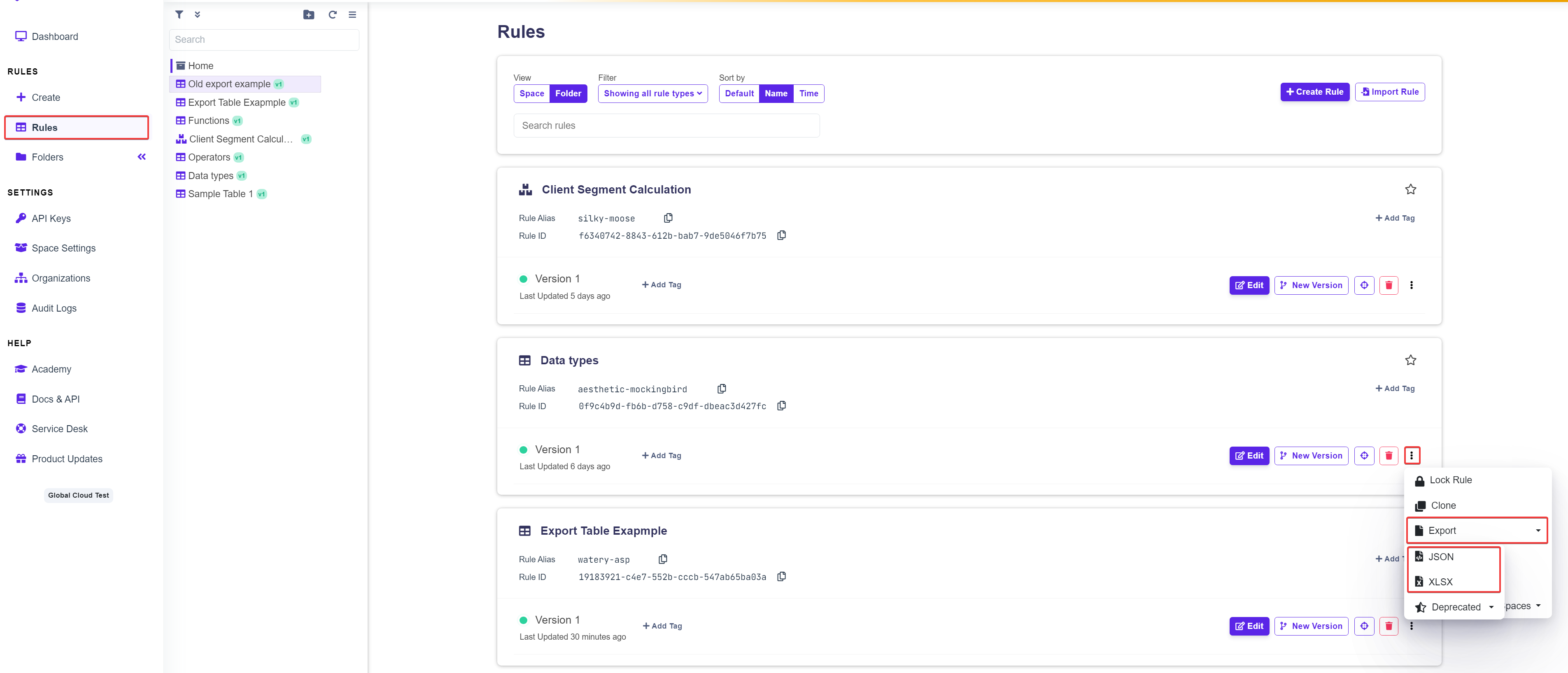Click the add new folder icon
1568x673 pixels.
click(309, 14)
